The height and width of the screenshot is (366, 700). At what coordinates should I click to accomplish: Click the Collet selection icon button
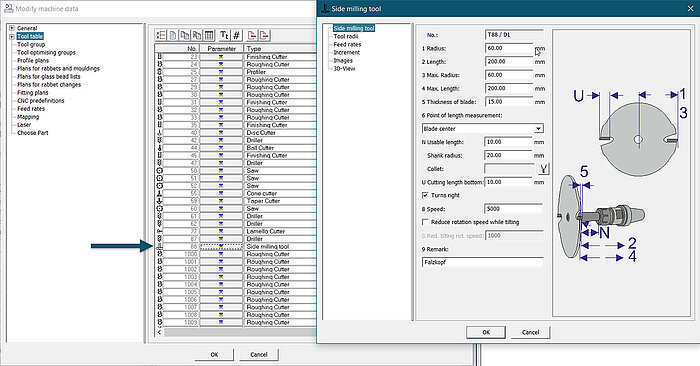click(x=544, y=169)
